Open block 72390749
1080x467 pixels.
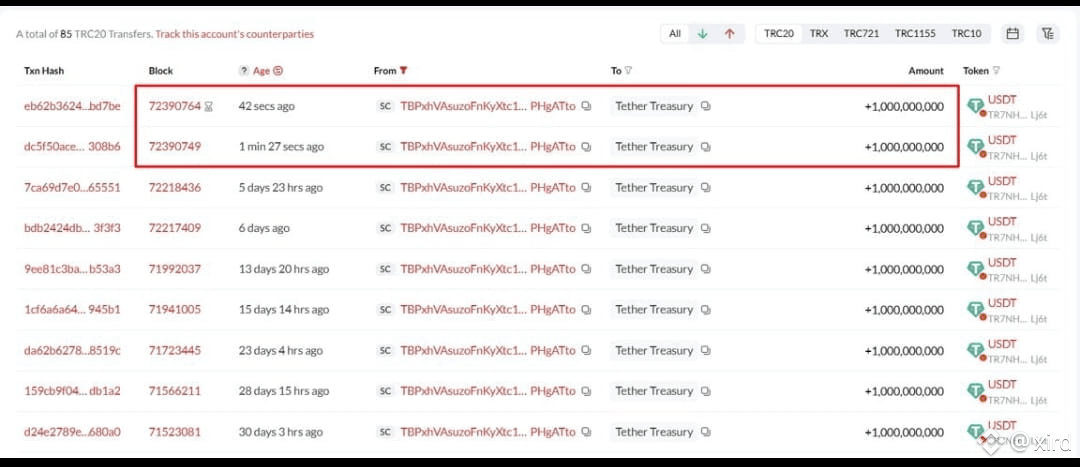coord(175,147)
